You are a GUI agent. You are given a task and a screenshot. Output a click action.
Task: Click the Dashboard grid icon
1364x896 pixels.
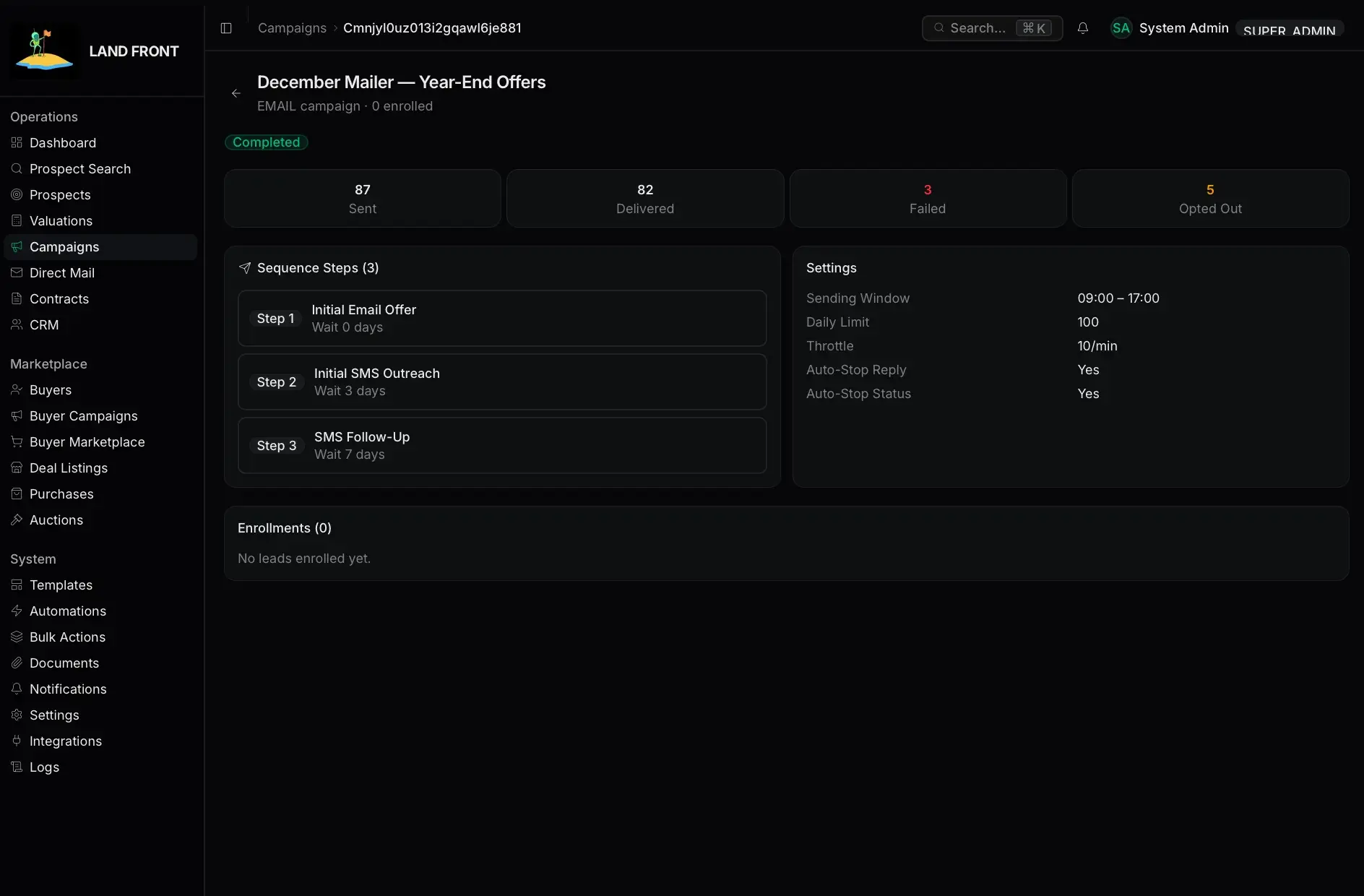click(17, 142)
